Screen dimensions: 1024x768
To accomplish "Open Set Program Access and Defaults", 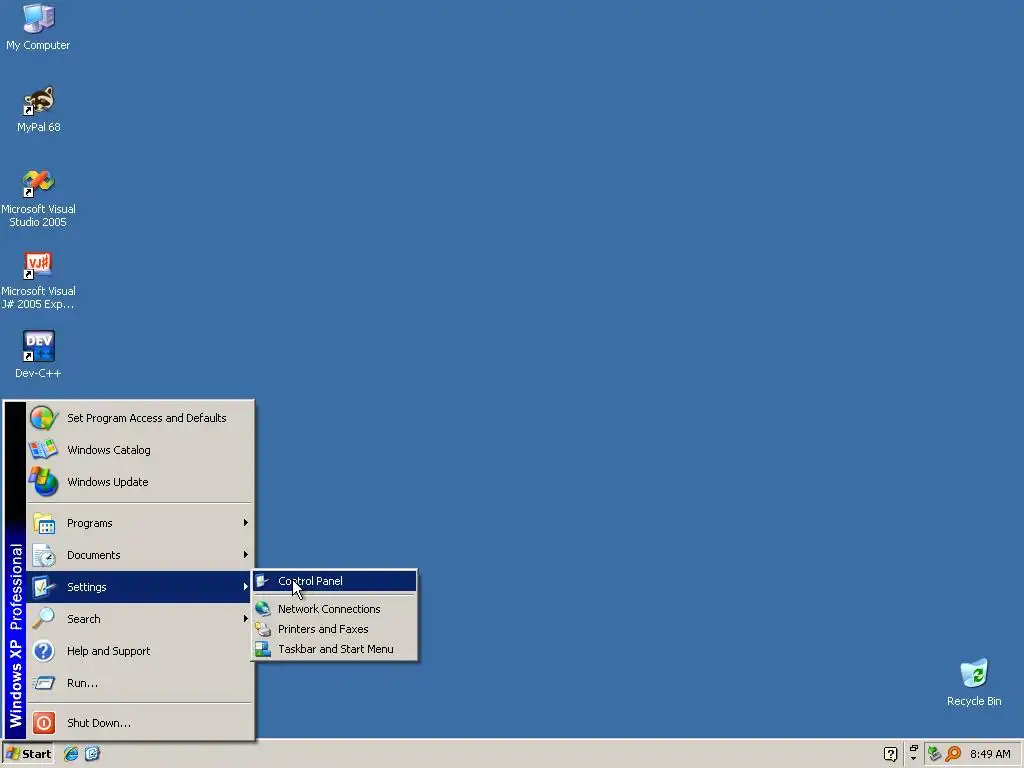I will 140,418.
